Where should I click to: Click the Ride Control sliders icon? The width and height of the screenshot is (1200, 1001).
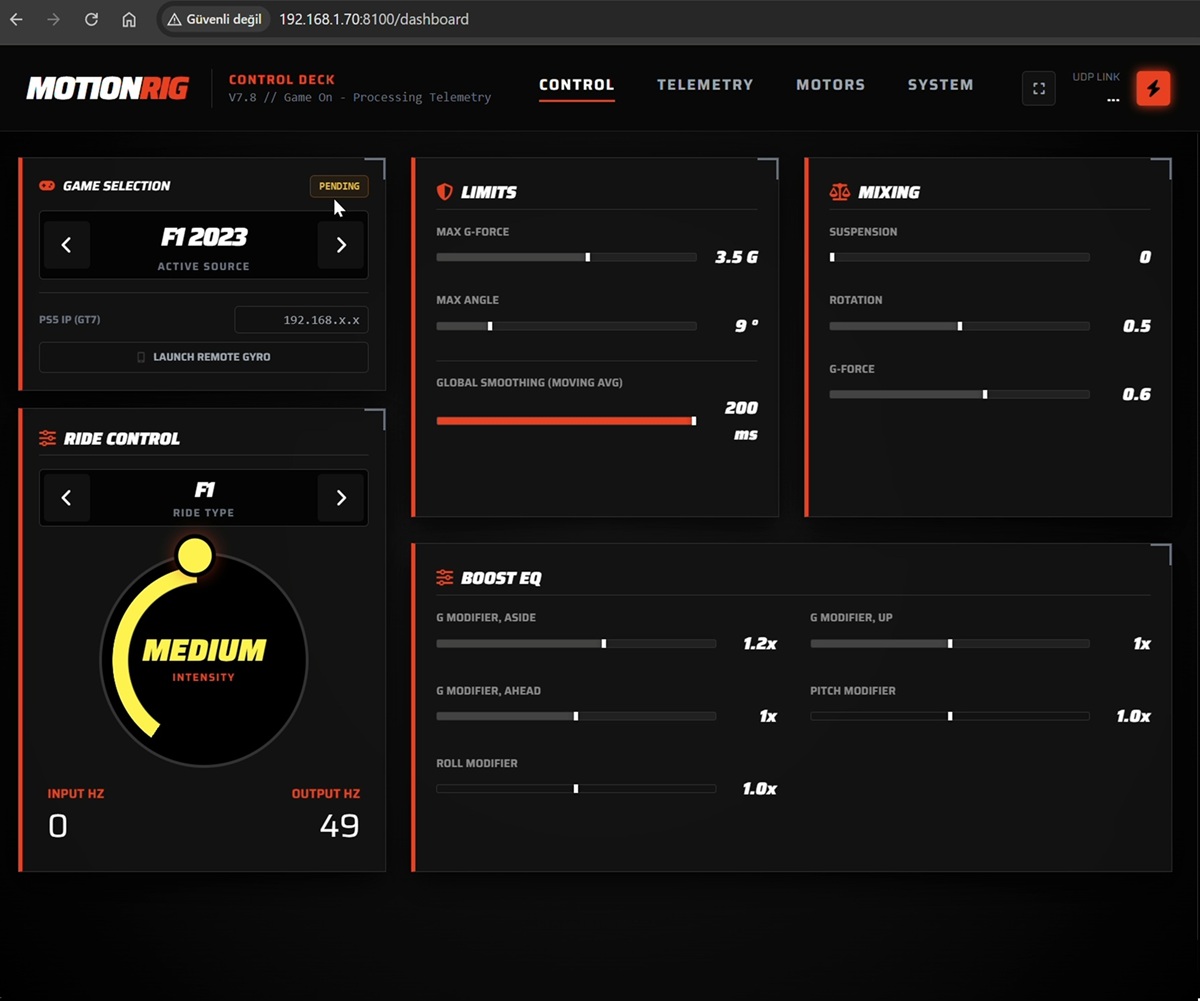point(46,438)
